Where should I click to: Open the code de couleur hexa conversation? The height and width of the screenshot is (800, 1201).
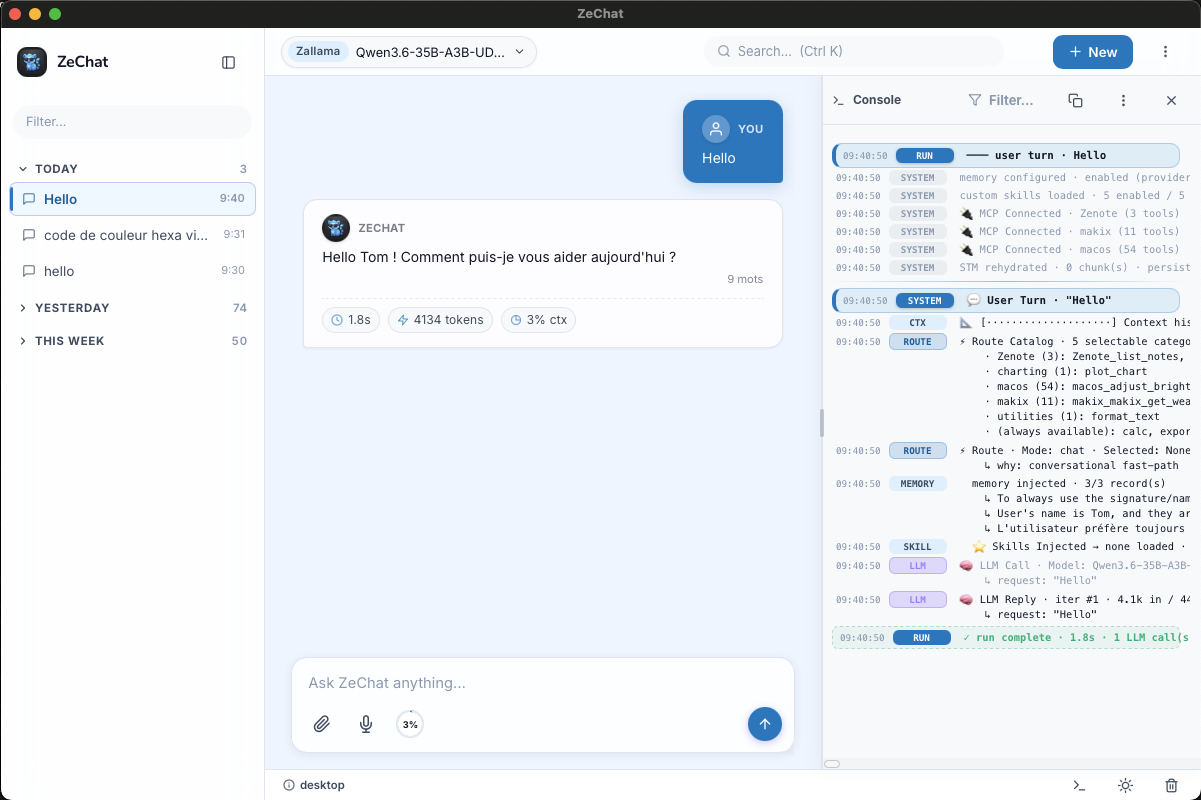pos(133,235)
